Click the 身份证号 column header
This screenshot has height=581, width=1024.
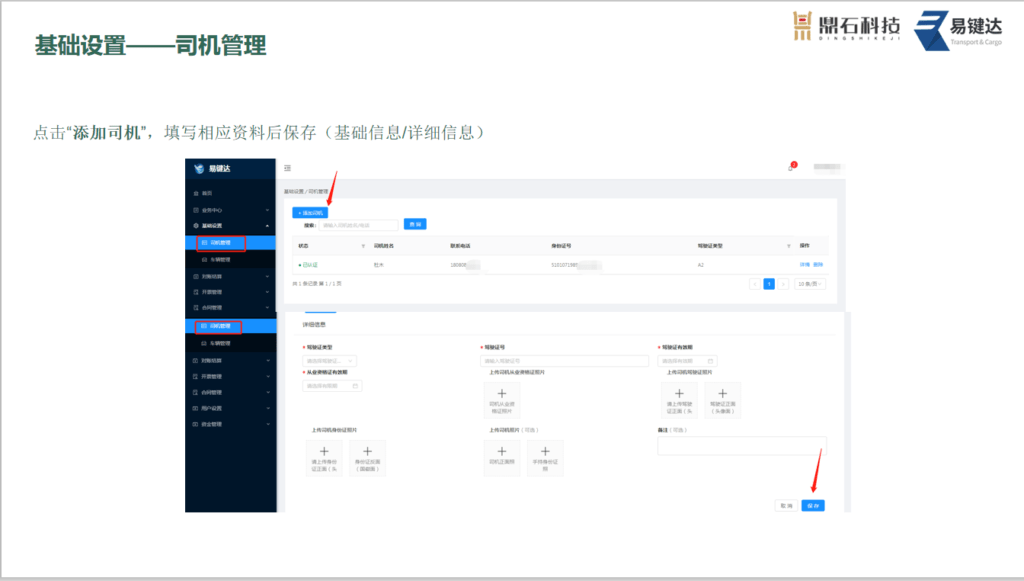coord(561,246)
